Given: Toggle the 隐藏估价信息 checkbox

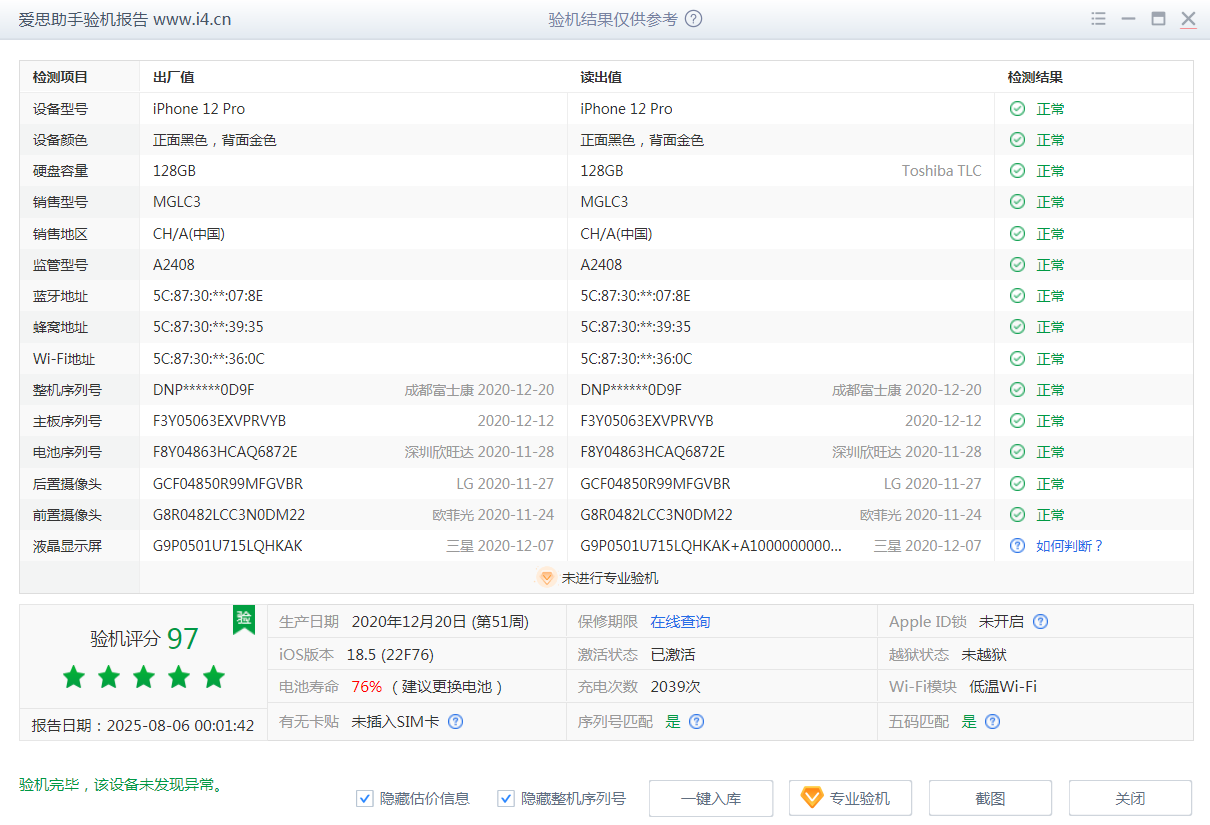Looking at the screenshot, I should click(x=365, y=798).
